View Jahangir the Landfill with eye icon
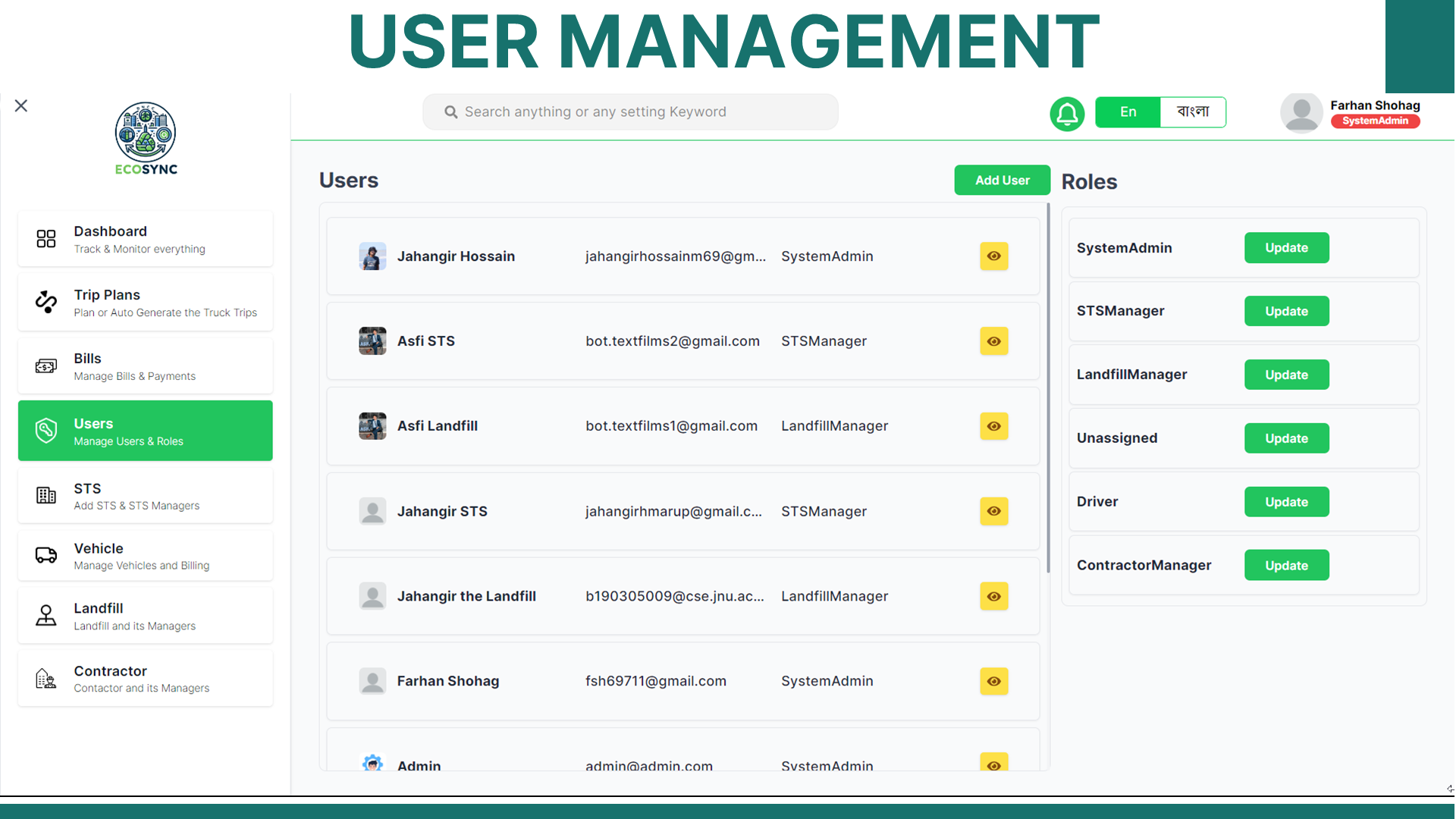The width and height of the screenshot is (1456, 819). point(993,596)
